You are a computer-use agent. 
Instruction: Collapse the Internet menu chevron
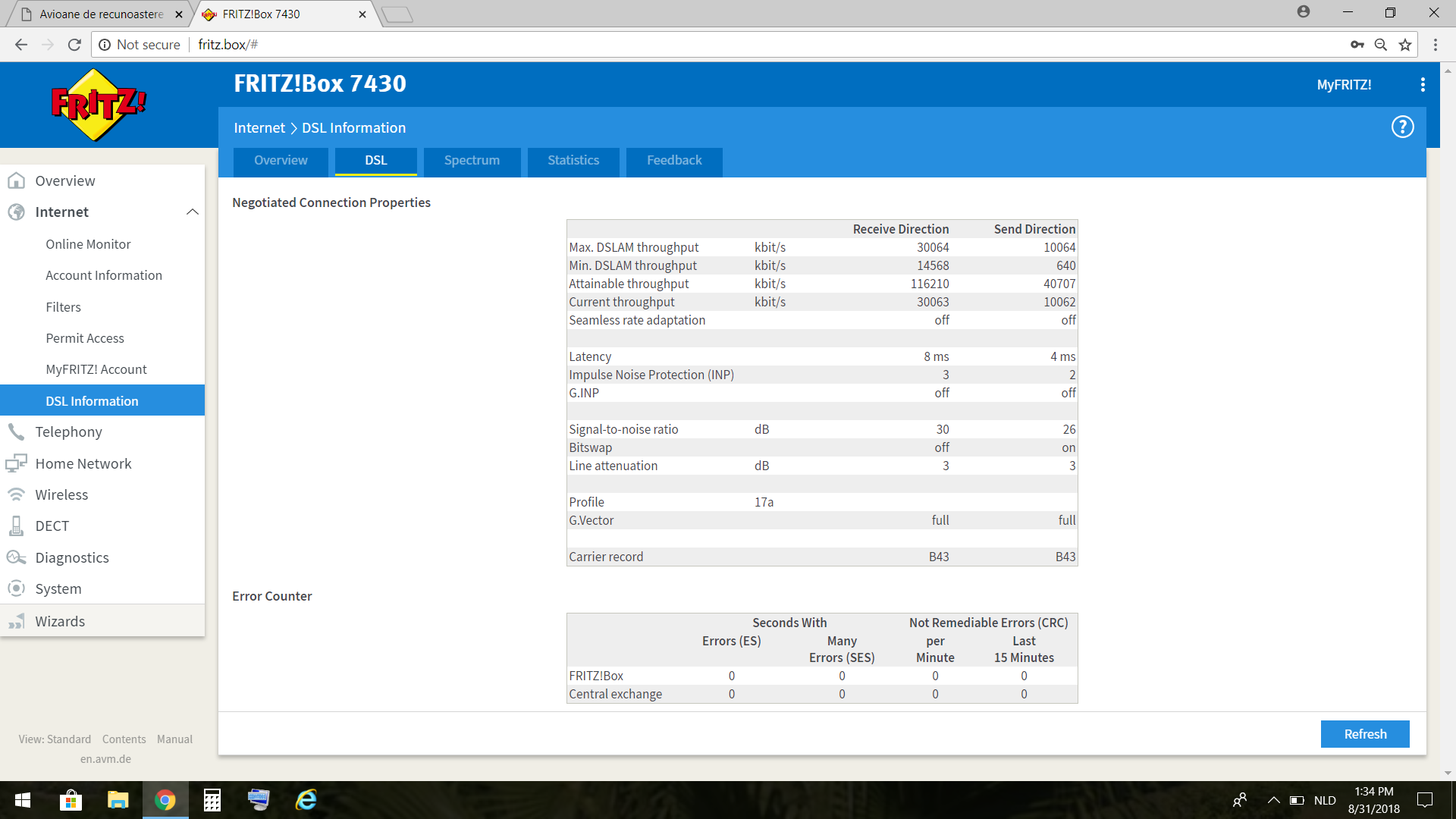click(x=193, y=212)
